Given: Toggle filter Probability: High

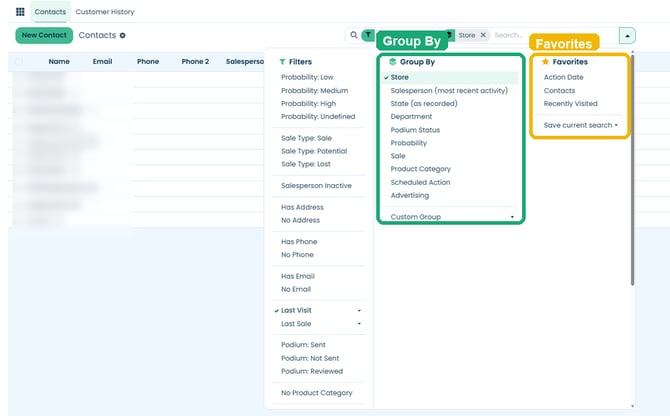Looking at the screenshot, I should 309,104.
